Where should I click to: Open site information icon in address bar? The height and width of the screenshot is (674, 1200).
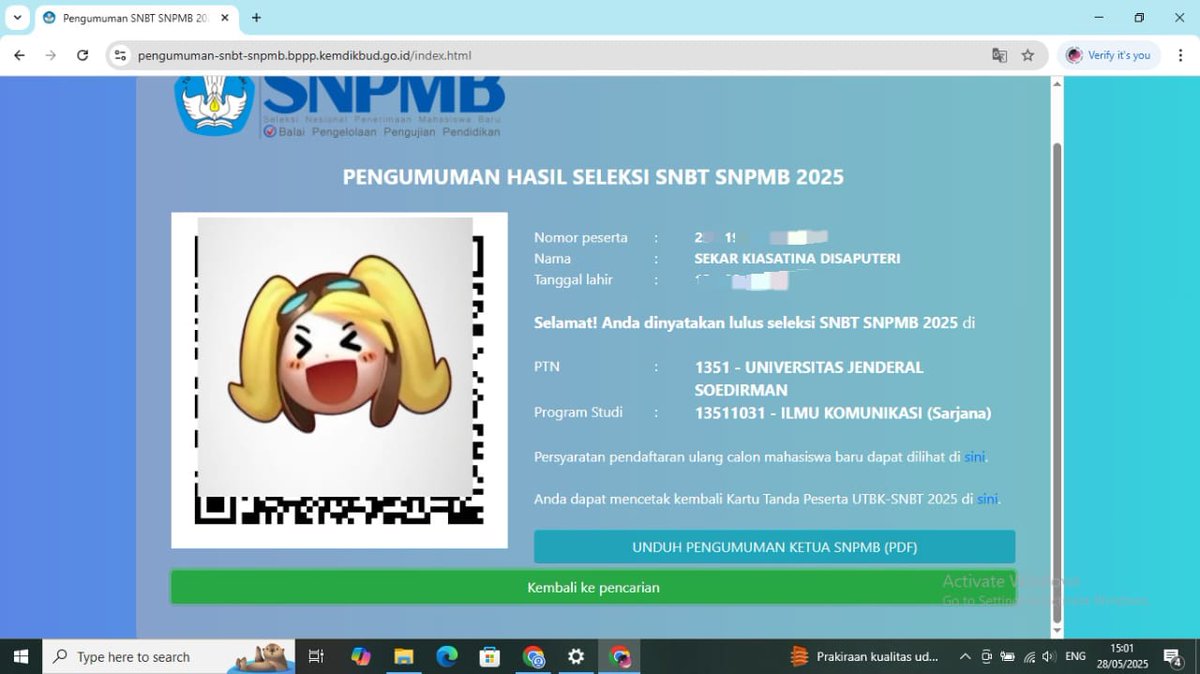(121, 56)
